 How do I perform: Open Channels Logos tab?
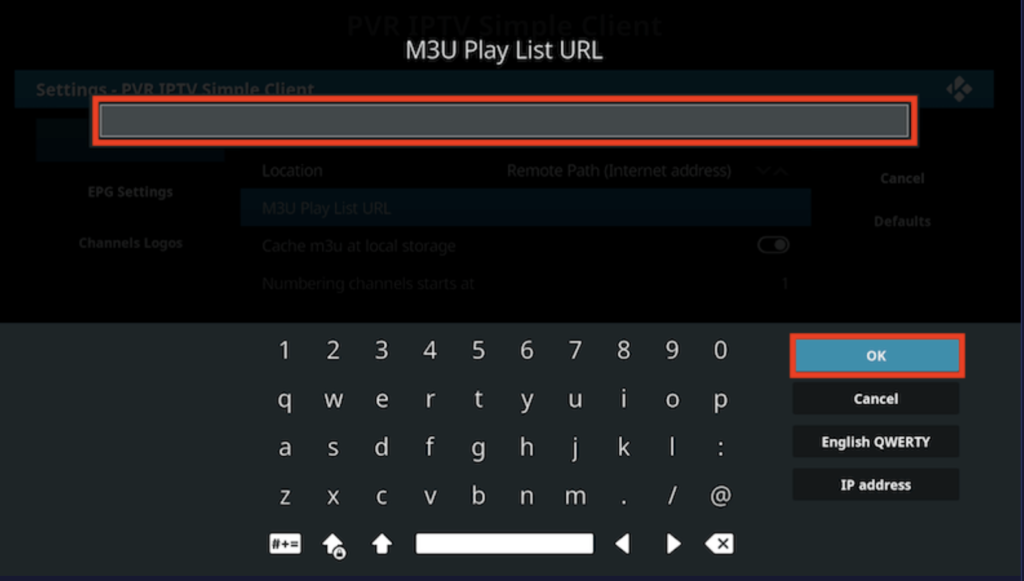(x=131, y=243)
